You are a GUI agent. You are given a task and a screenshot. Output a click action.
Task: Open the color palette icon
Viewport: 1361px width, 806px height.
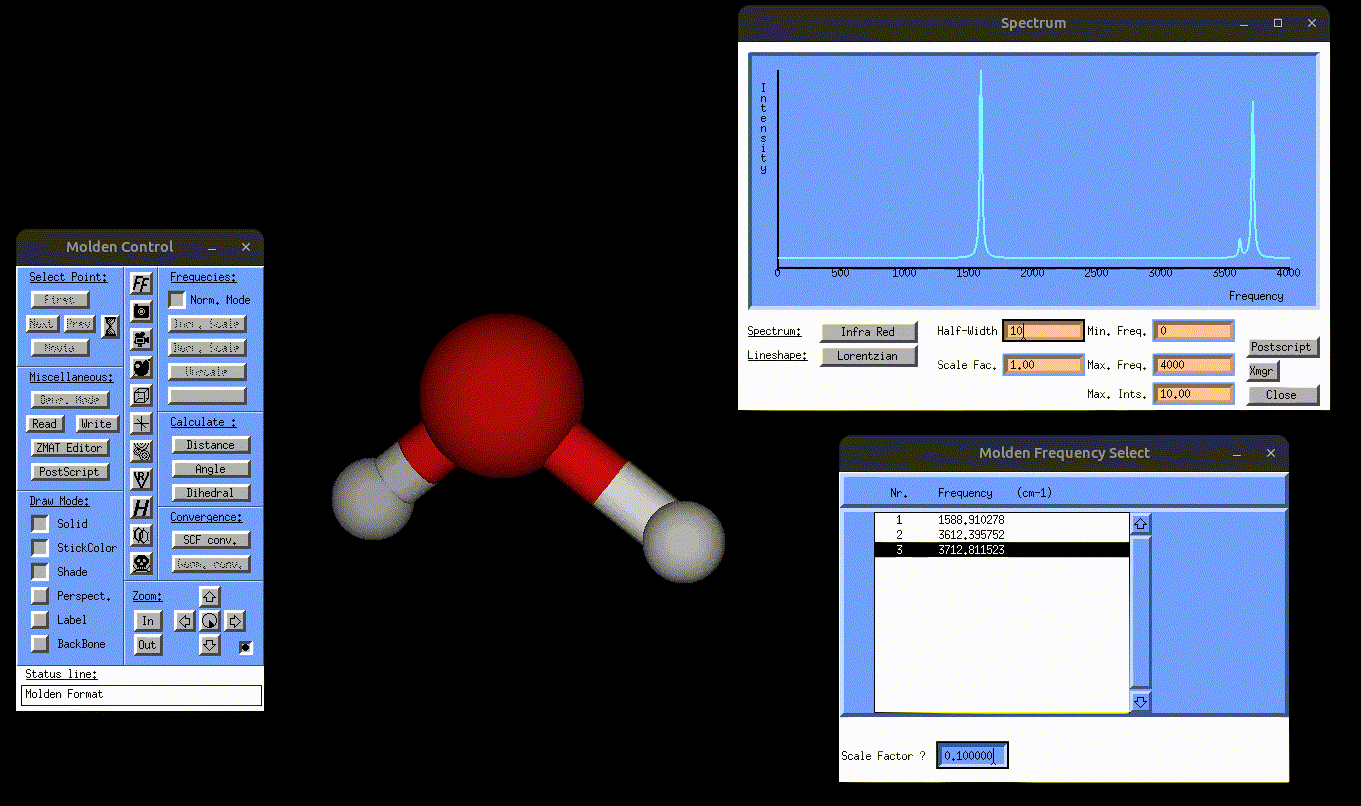141,367
